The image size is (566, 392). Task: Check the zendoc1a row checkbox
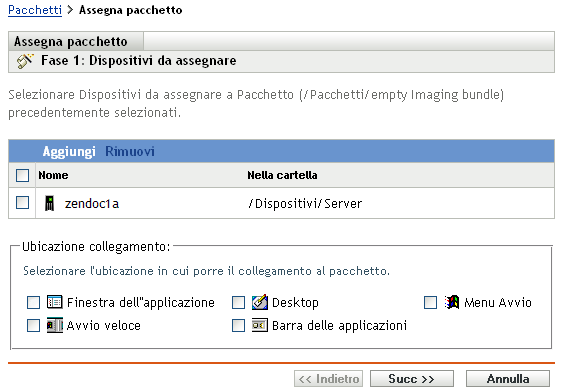22,203
